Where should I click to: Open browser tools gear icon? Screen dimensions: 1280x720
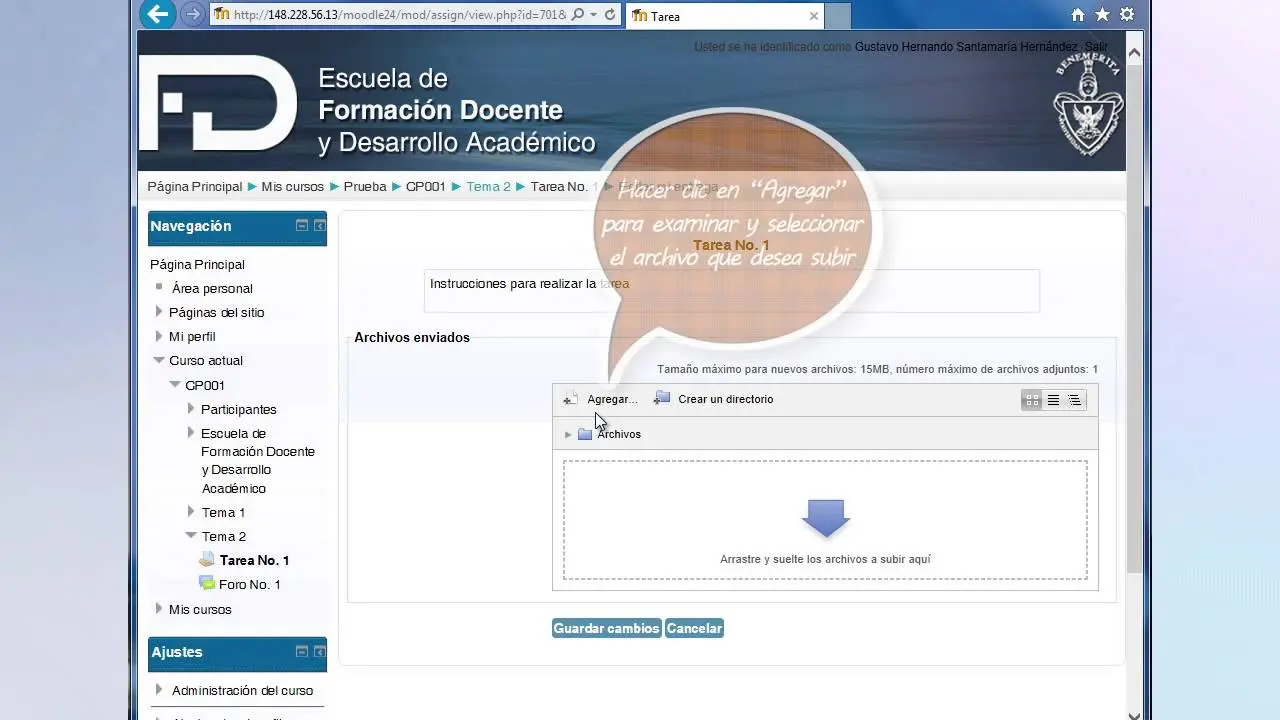[x=1127, y=15]
